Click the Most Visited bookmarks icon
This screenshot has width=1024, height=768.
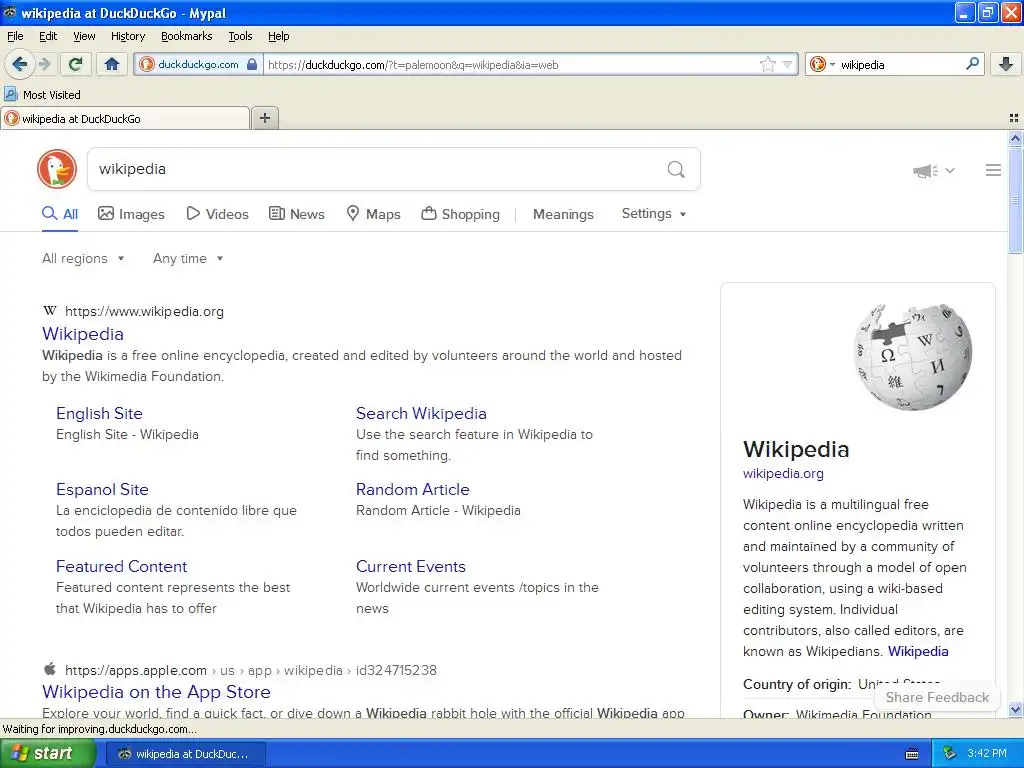pos(10,94)
